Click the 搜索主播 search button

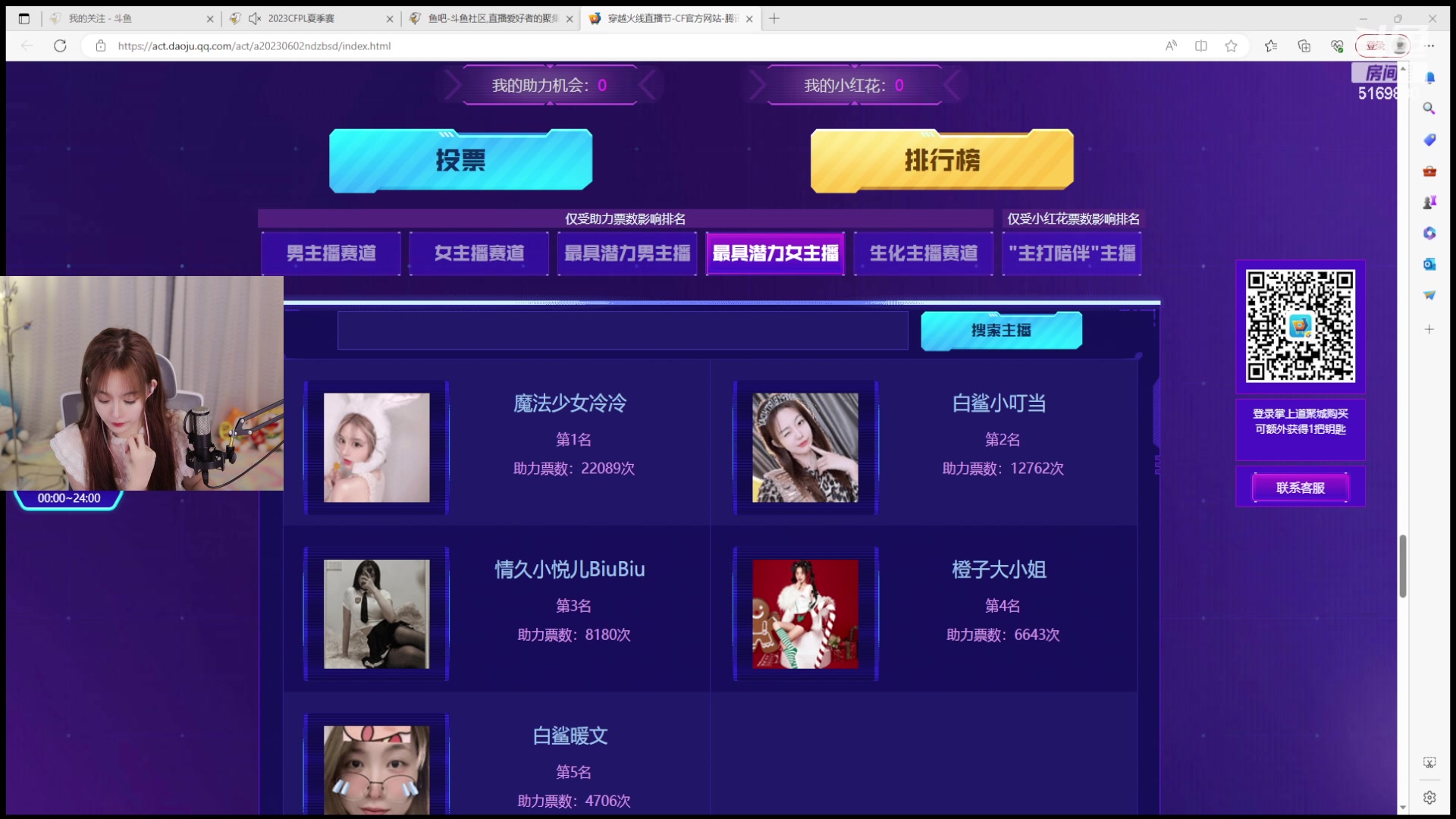pyautogui.click(x=1001, y=331)
